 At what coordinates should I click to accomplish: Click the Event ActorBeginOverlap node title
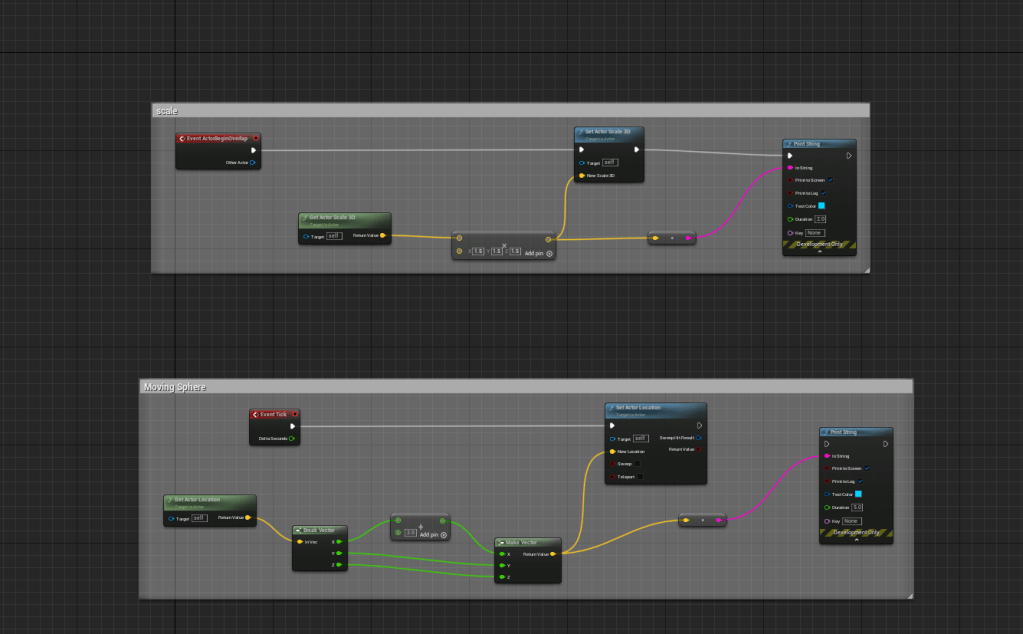pyautogui.click(x=217, y=138)
